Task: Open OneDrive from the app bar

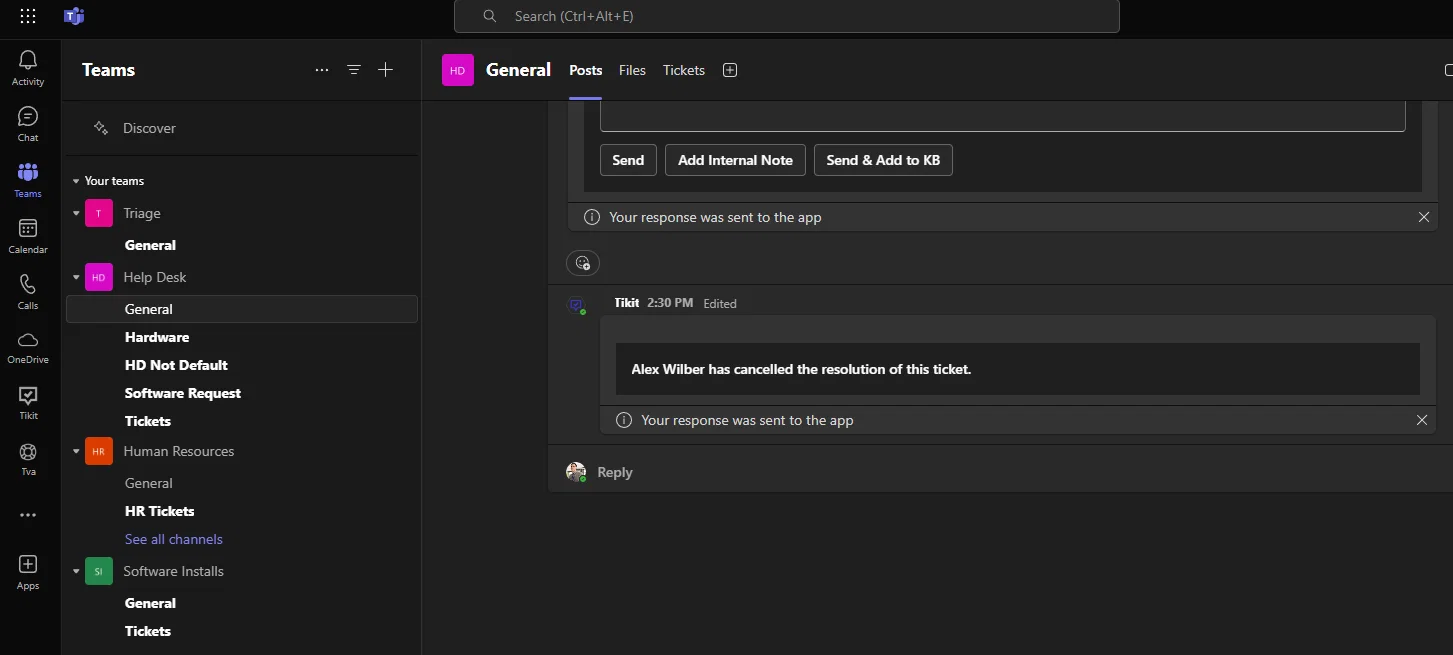Action: point(28,339)
